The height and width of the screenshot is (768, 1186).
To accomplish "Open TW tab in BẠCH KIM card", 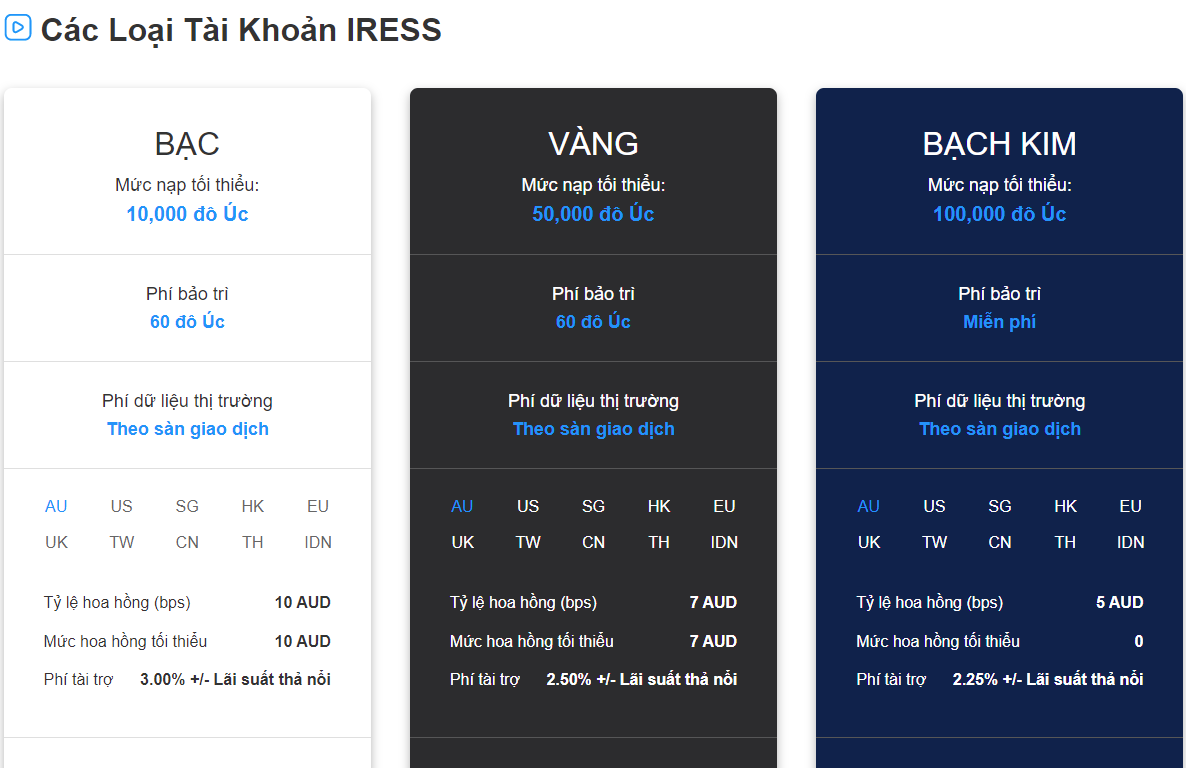I will 934,543.
